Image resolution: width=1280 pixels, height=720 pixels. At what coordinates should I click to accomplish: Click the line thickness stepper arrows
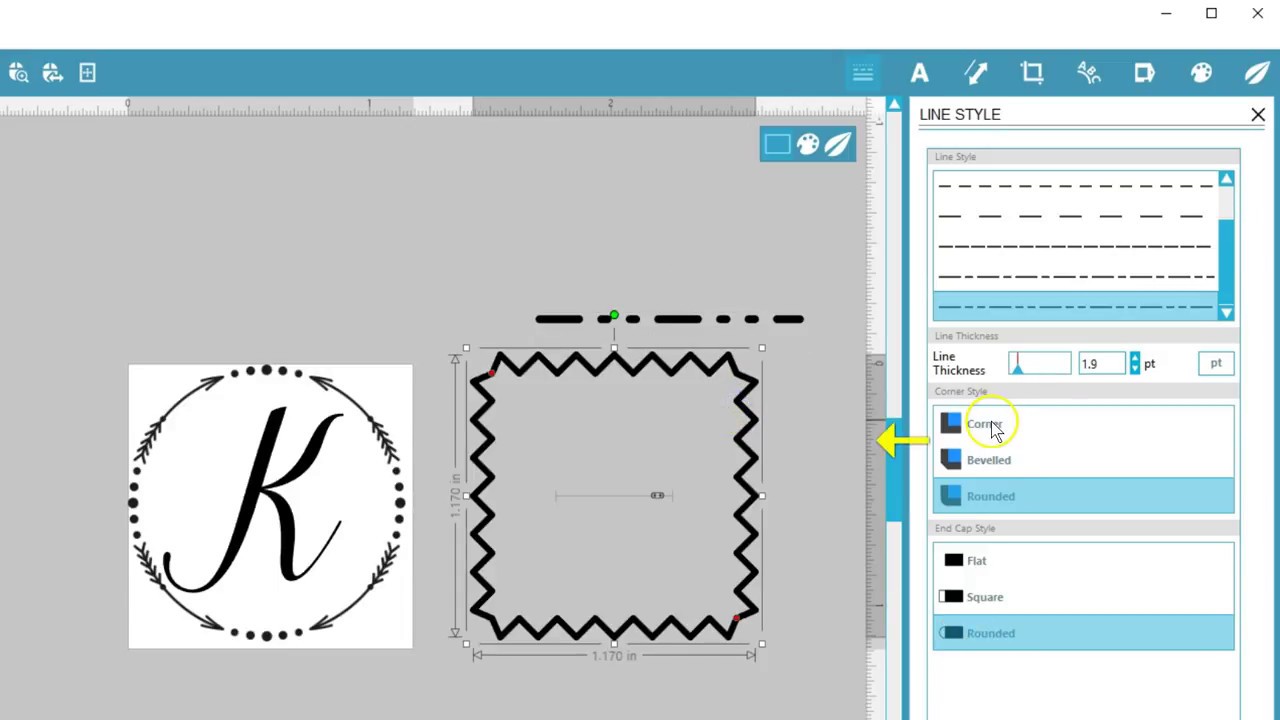(1134, 363)
